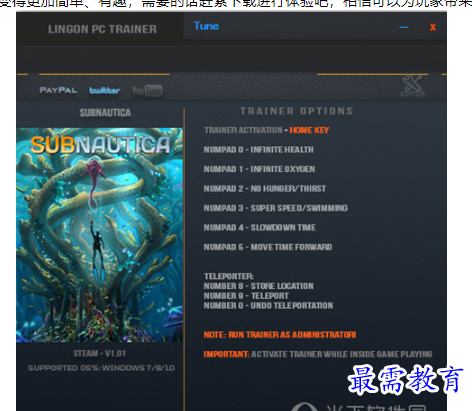Open the PayPal donation link
472x411 pixels.
tap(58, 90)
